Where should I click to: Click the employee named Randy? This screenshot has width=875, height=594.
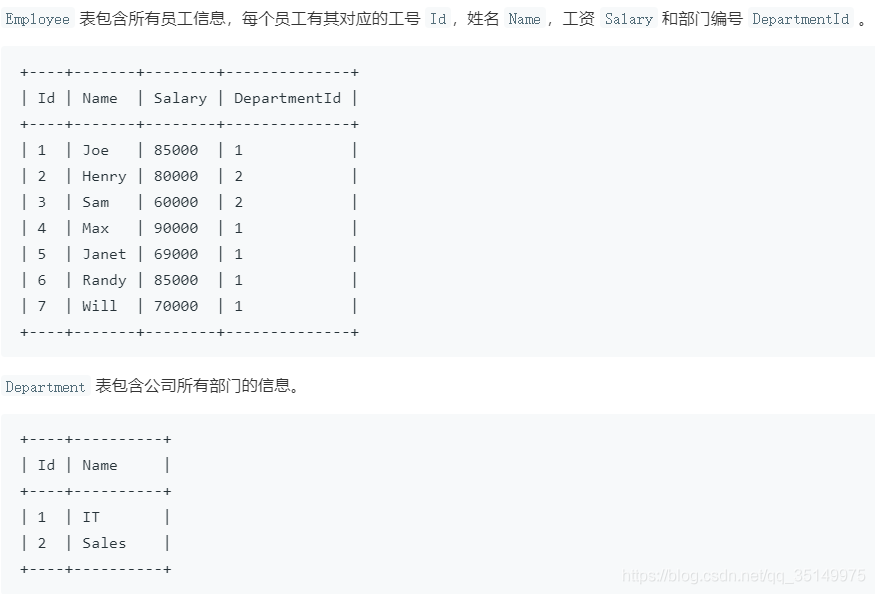pos(104,279)
